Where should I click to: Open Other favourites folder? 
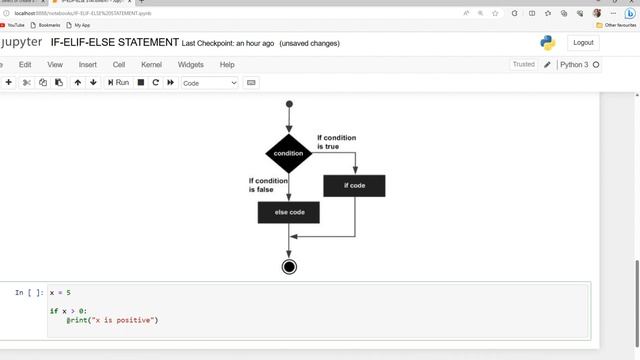coord(616,25)
